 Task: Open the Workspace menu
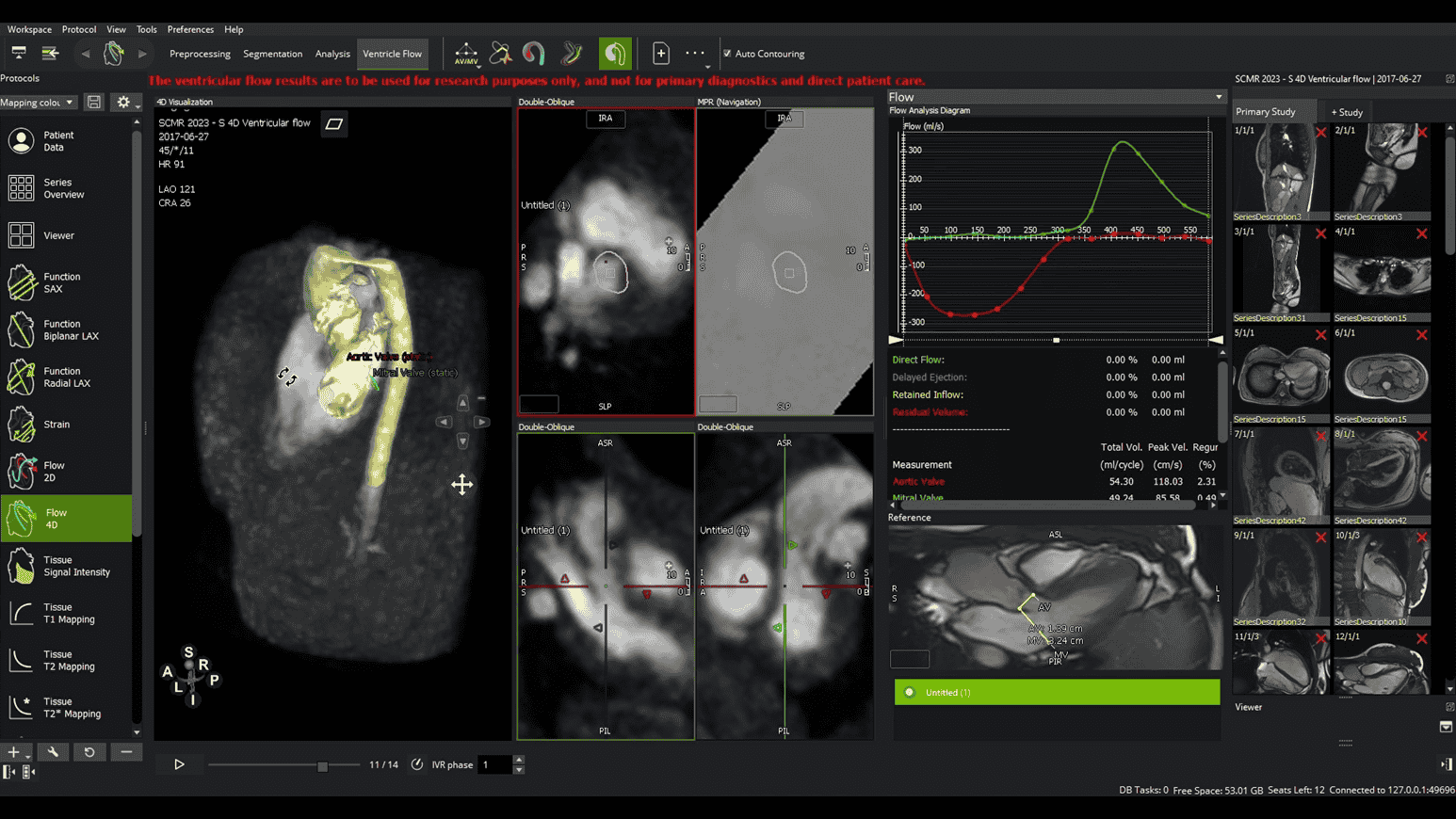[x=29, y=29]
